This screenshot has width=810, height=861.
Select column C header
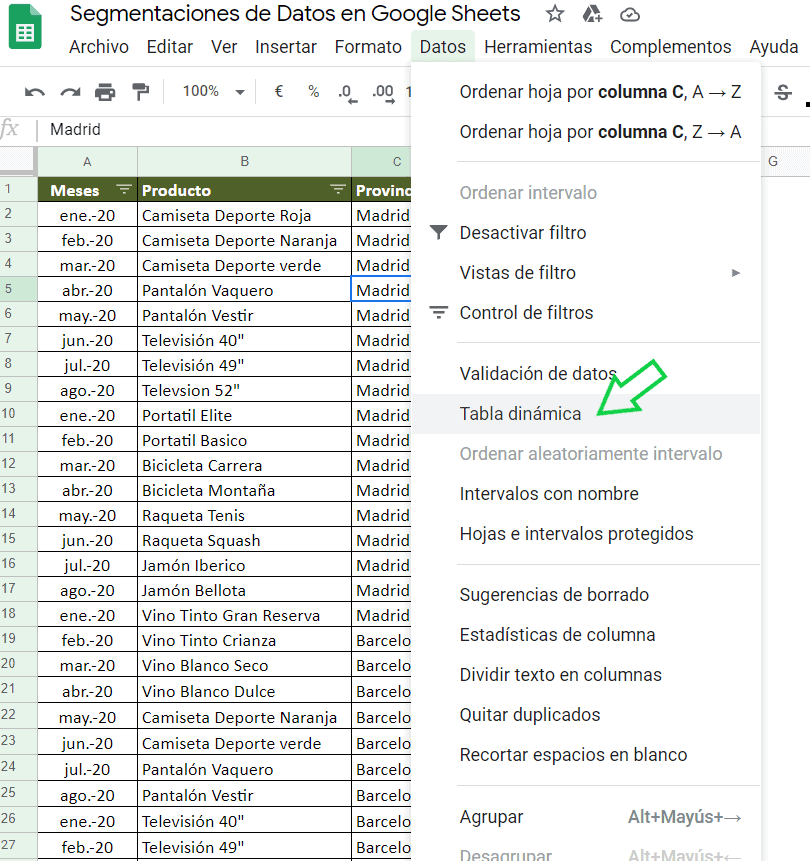point(382,161)
